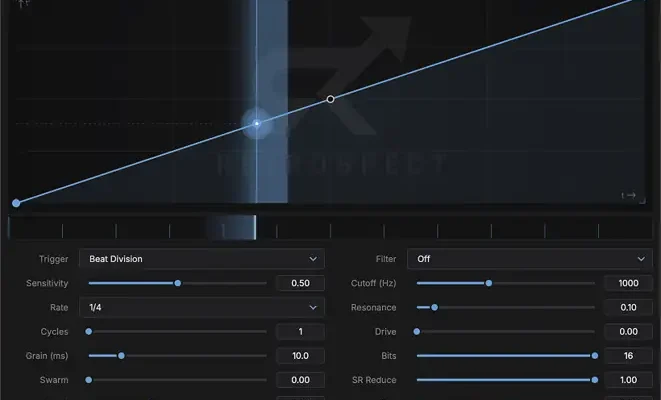Click the time axis arrow icon in graph corner
Image resolution: width=661 pixels, height=400 pixels.
pyautogui.click(x=628, y=195)
